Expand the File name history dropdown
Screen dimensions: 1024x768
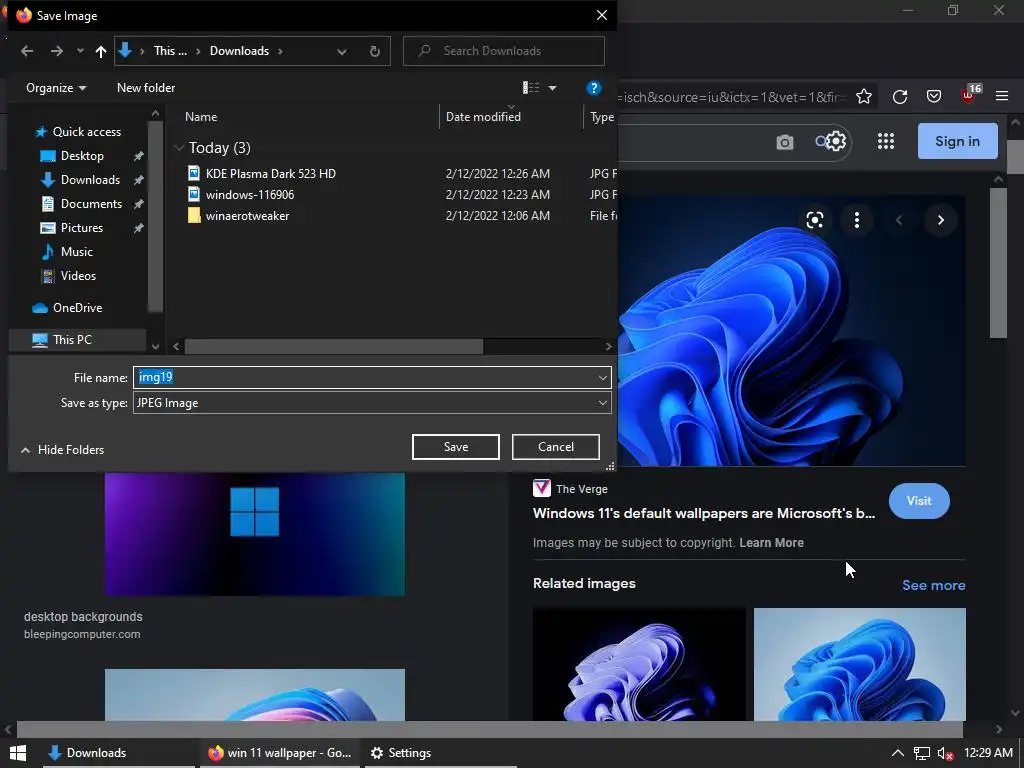[602, 377]
